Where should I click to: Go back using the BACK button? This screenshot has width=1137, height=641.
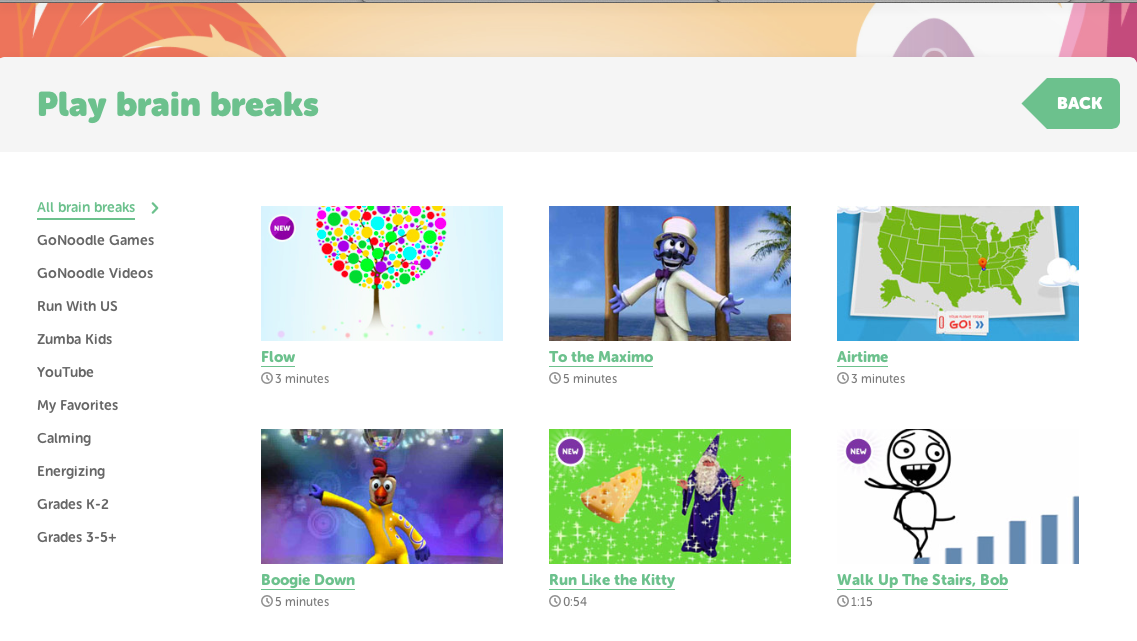click(x=1071, y=103)
